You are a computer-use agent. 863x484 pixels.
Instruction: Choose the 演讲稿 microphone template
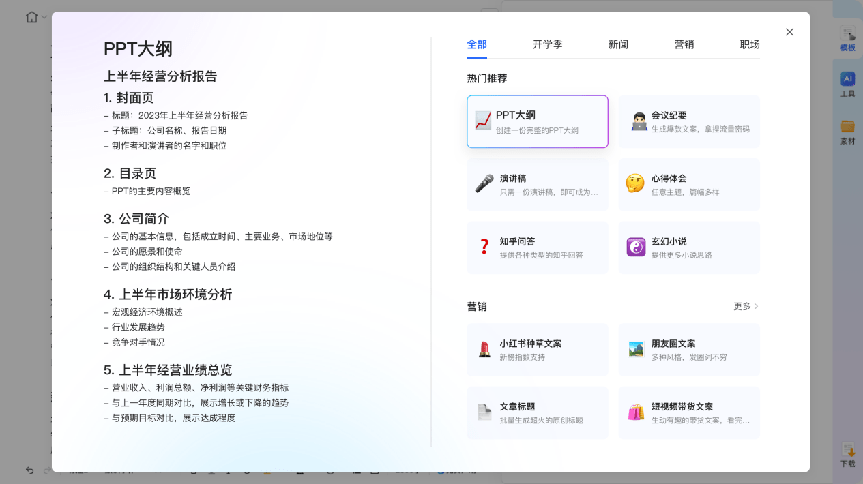pyautogui.click(x=537, y=184)
